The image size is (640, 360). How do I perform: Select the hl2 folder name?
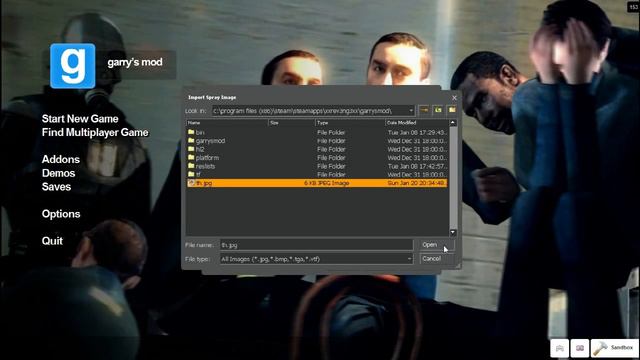[x=200, y=149]
